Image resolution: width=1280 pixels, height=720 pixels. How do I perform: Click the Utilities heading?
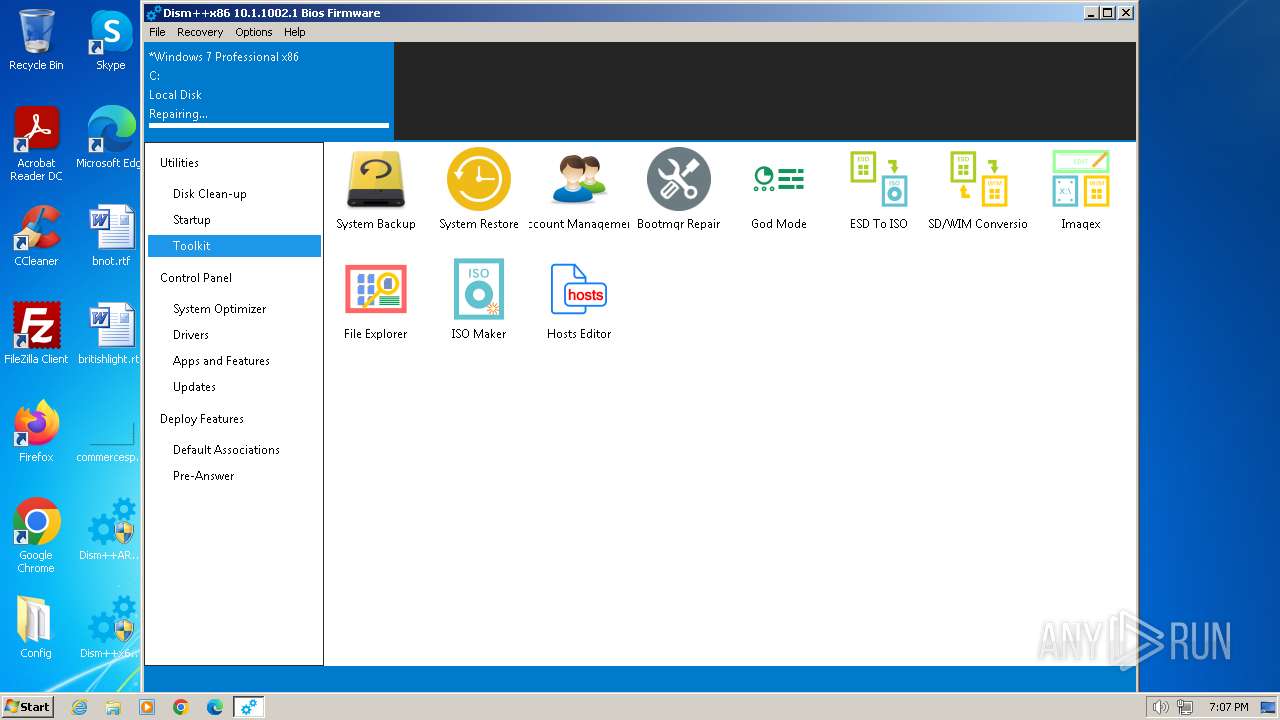179,163
